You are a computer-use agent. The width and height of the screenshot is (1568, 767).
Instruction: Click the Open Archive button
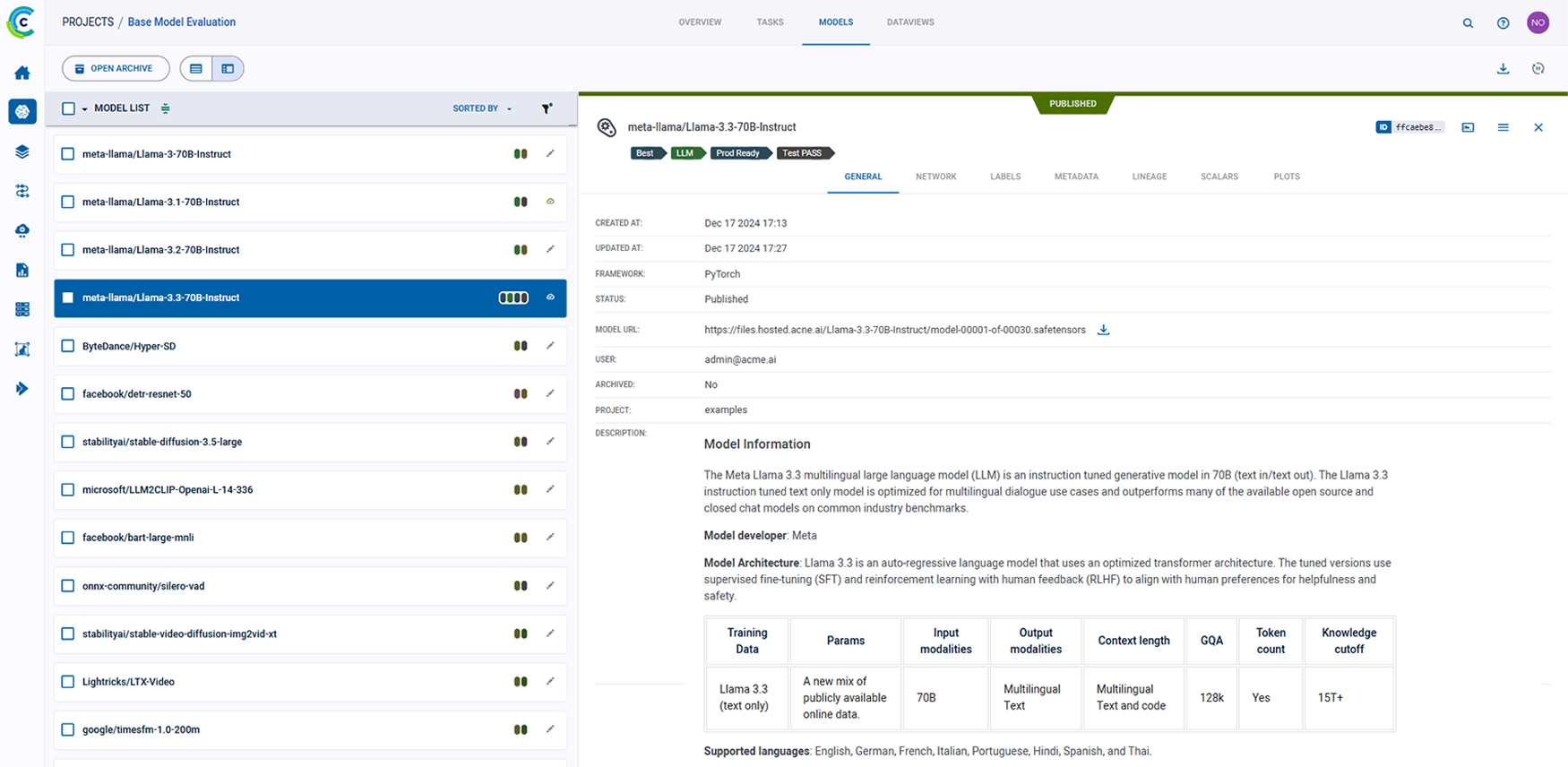tap(115, 69)
